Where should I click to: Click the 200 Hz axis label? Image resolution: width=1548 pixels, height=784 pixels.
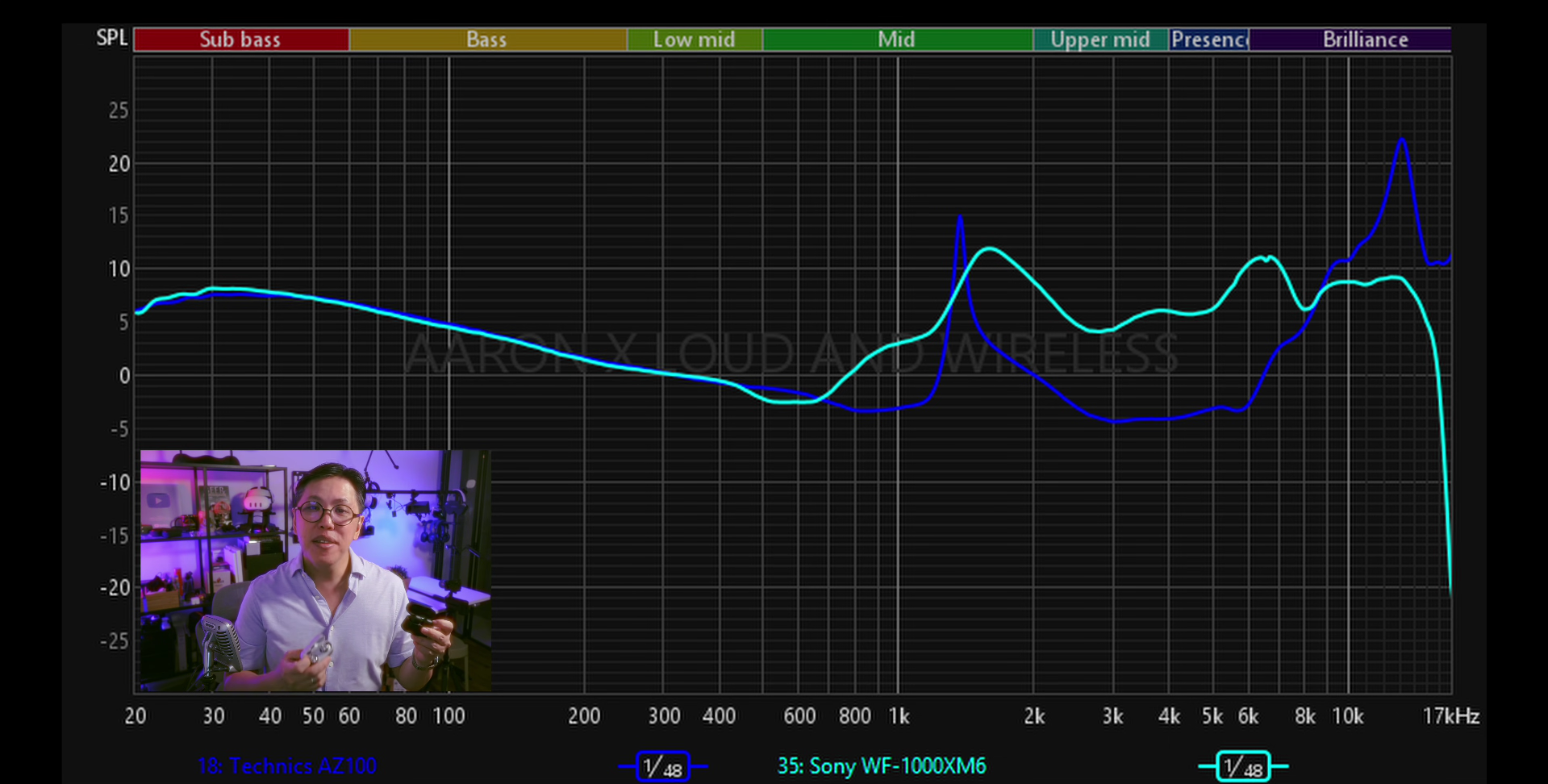pyautogui.click(x=584, y=716)
